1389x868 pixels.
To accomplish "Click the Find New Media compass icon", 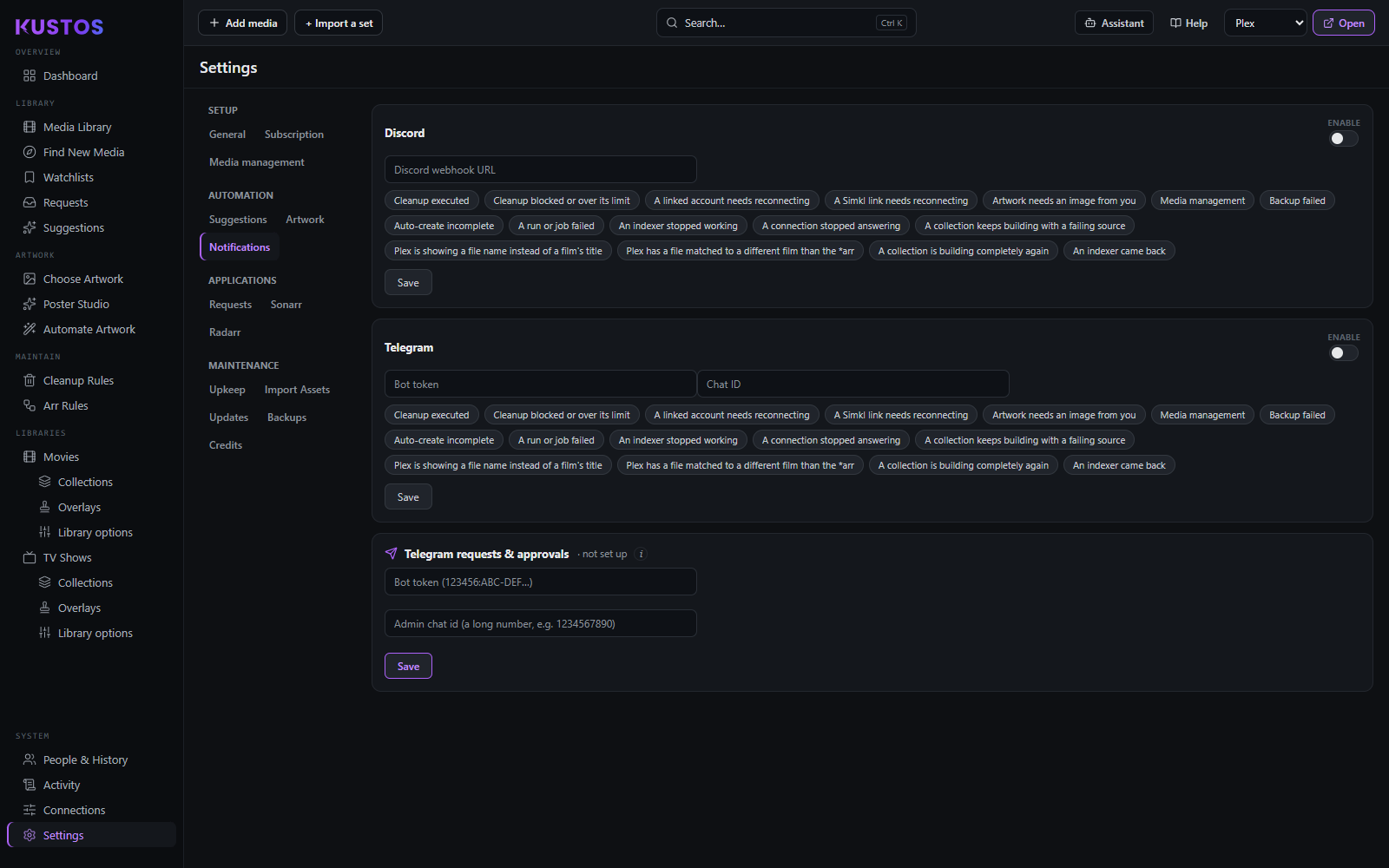I will 30,152.
